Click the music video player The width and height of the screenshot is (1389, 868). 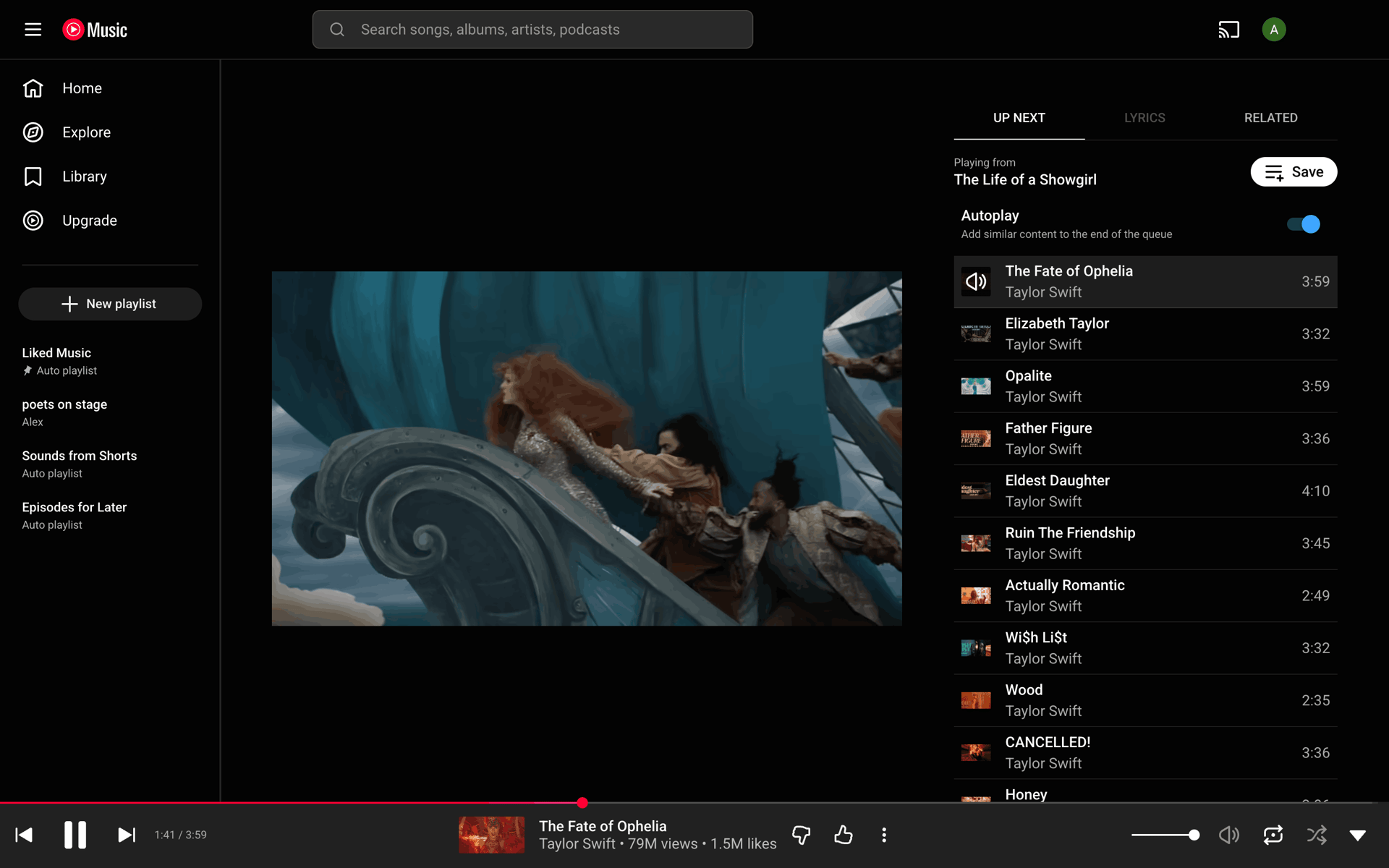pos(587,448)
